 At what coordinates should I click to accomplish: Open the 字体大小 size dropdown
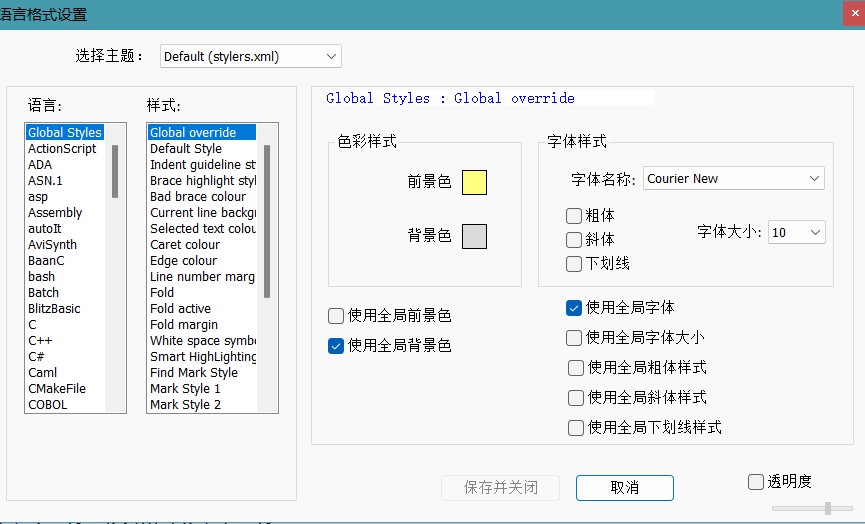click(797, 232)
